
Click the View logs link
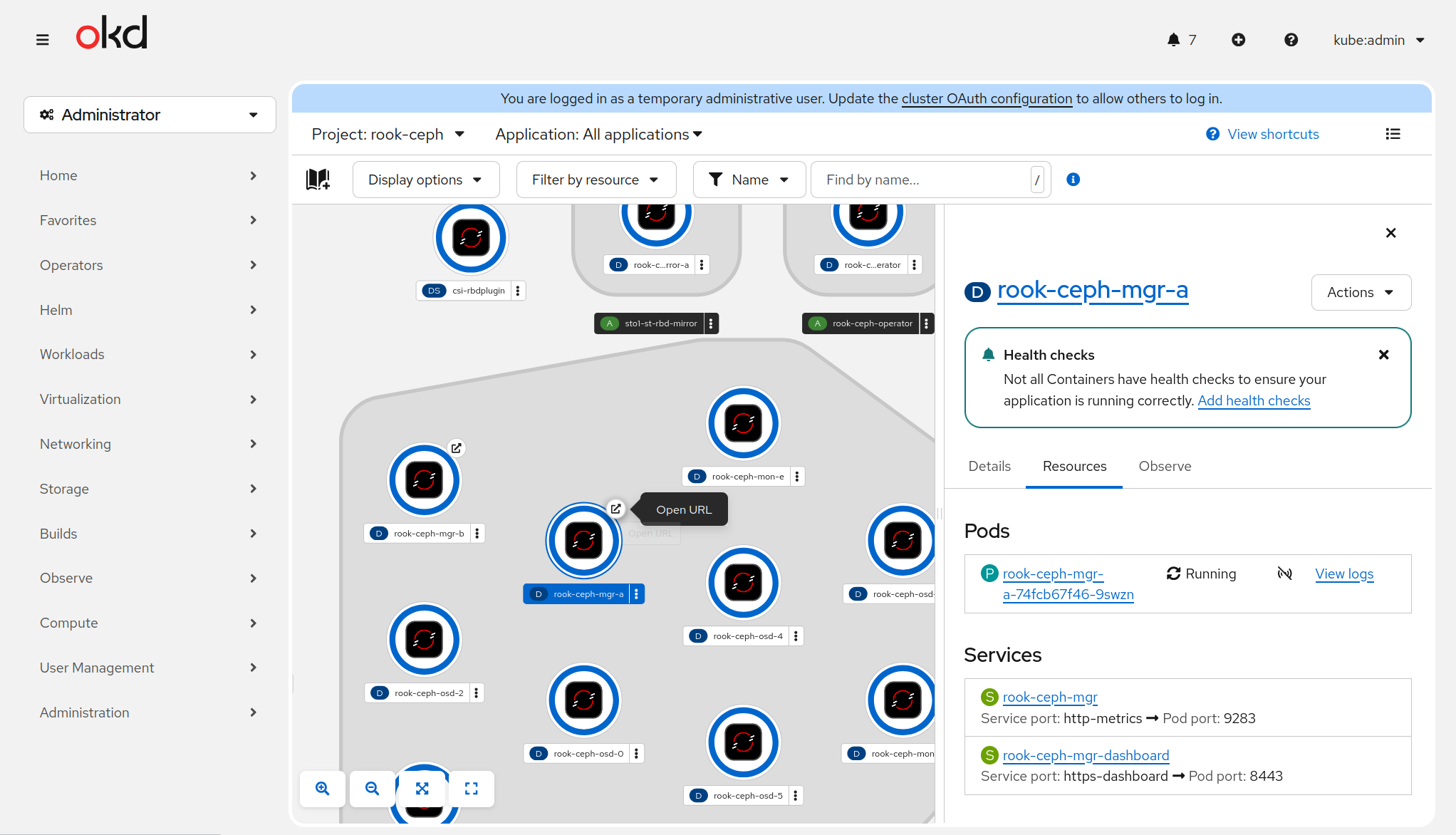coord(1344,574)
